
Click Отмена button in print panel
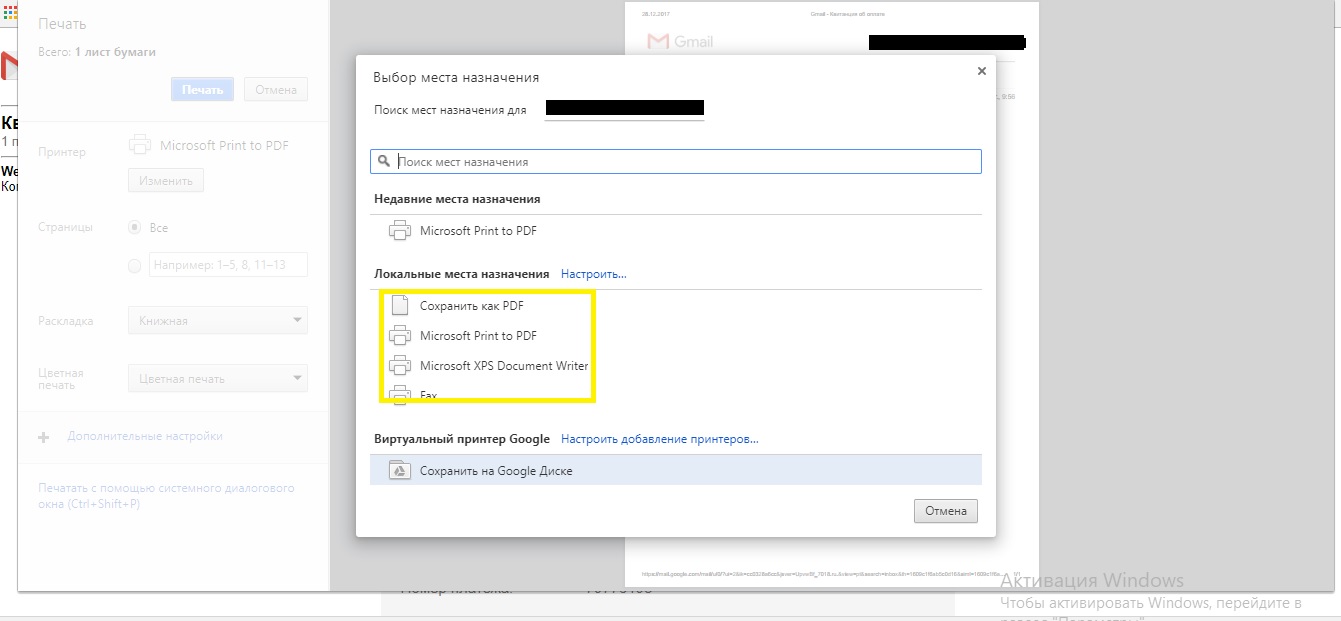[x=276, y=89]
